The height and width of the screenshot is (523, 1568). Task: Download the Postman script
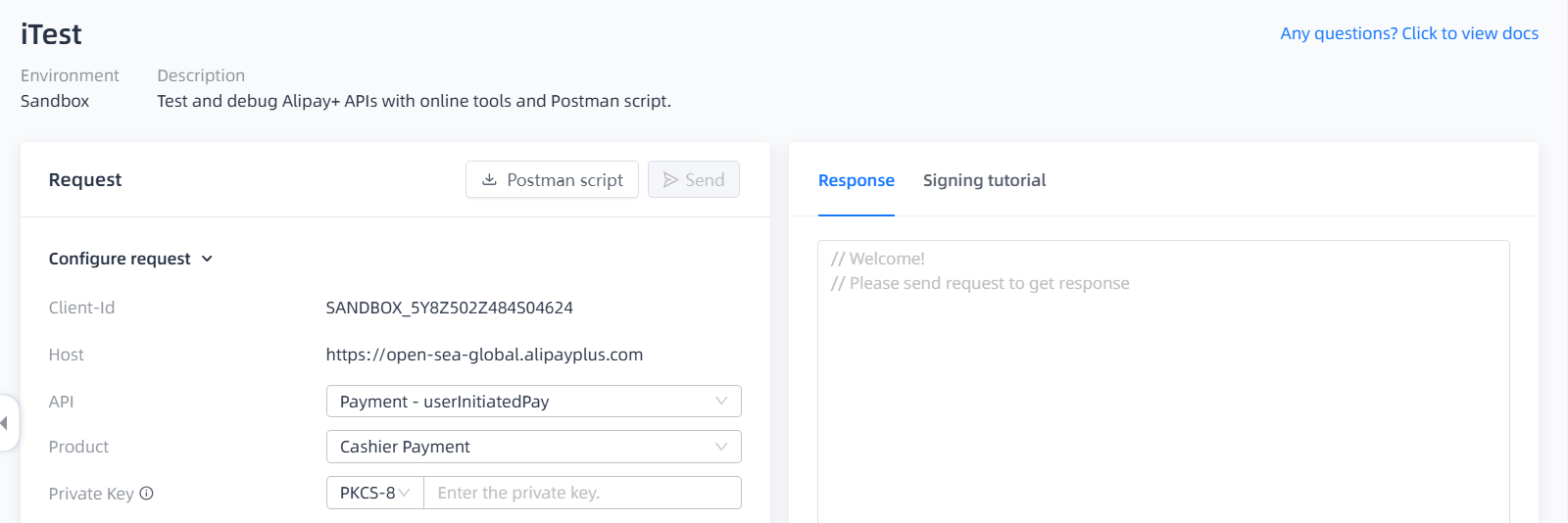click(552, 180)
